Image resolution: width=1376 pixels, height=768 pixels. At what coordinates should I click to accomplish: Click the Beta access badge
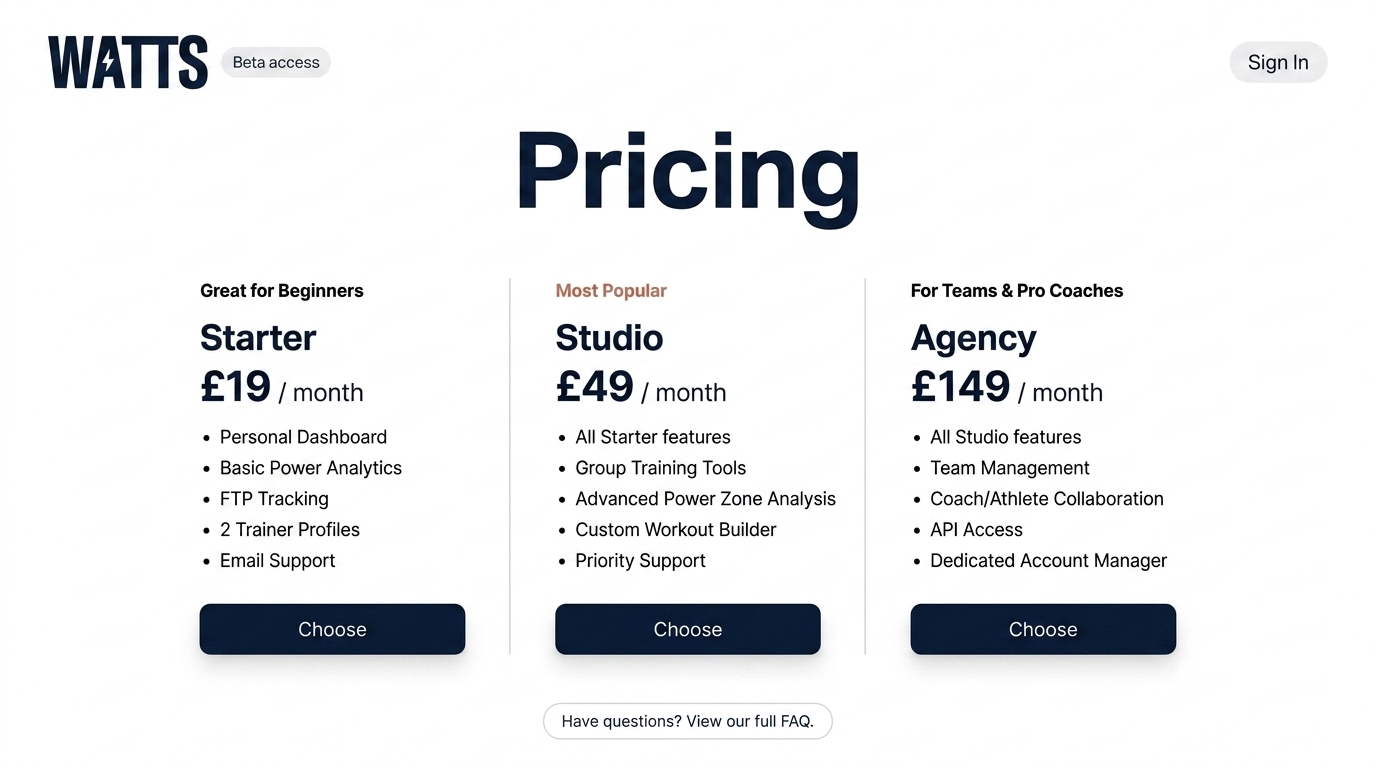[x=276, y=62]
